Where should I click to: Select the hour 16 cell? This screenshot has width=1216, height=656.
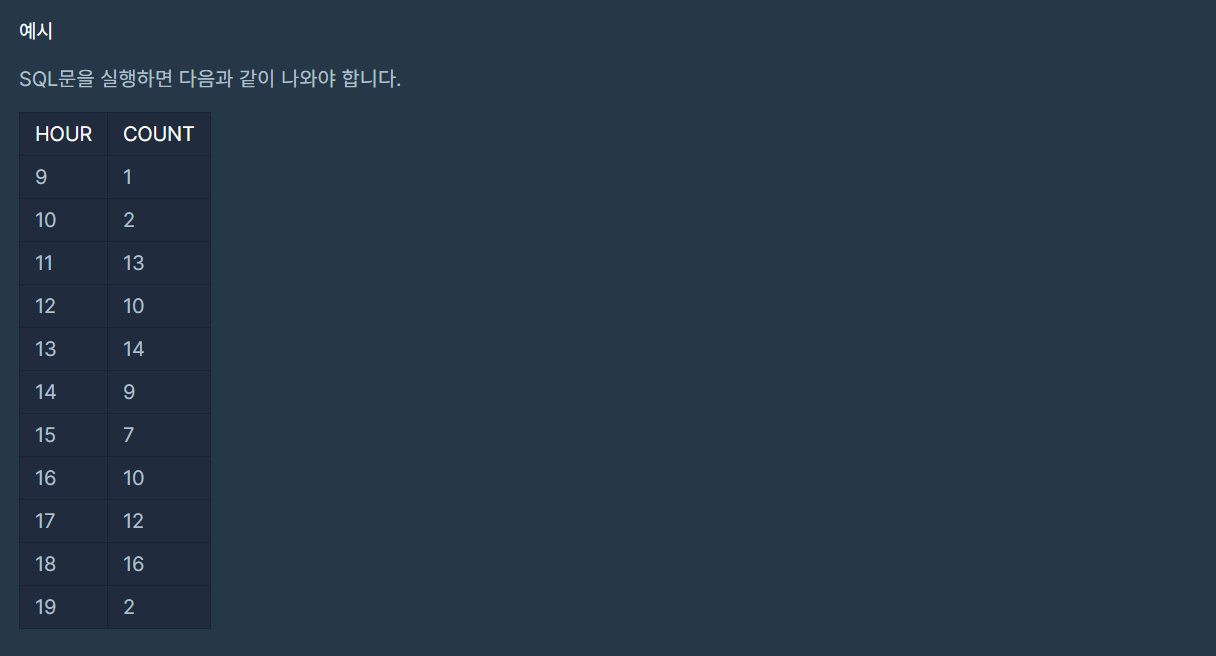click(x=63, y=478)
